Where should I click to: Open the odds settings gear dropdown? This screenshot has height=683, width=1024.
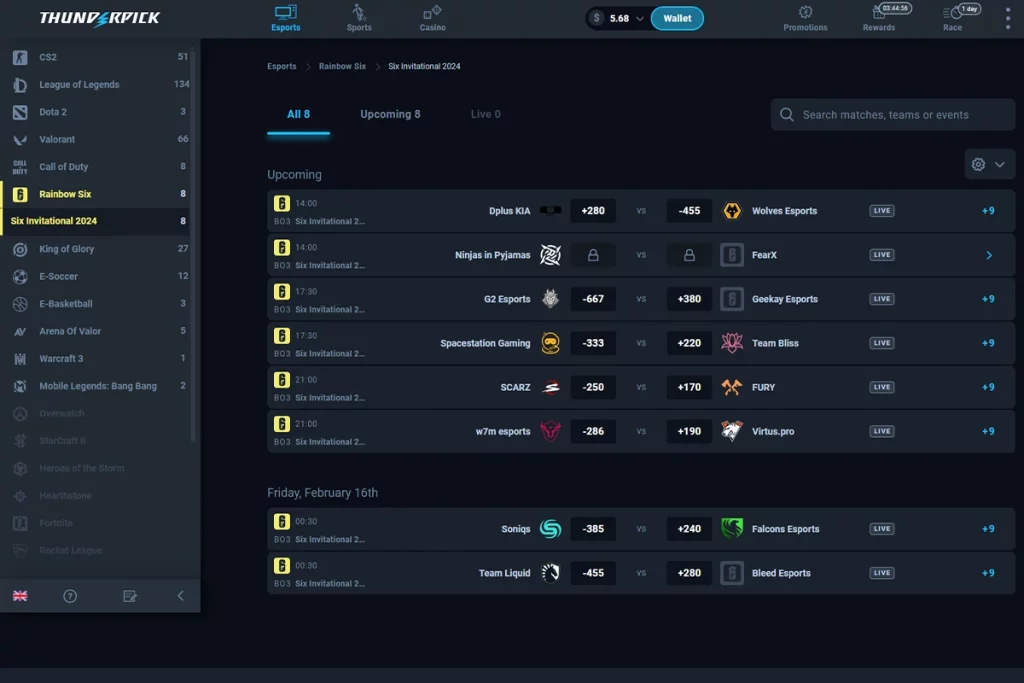[x=988, y=165]
